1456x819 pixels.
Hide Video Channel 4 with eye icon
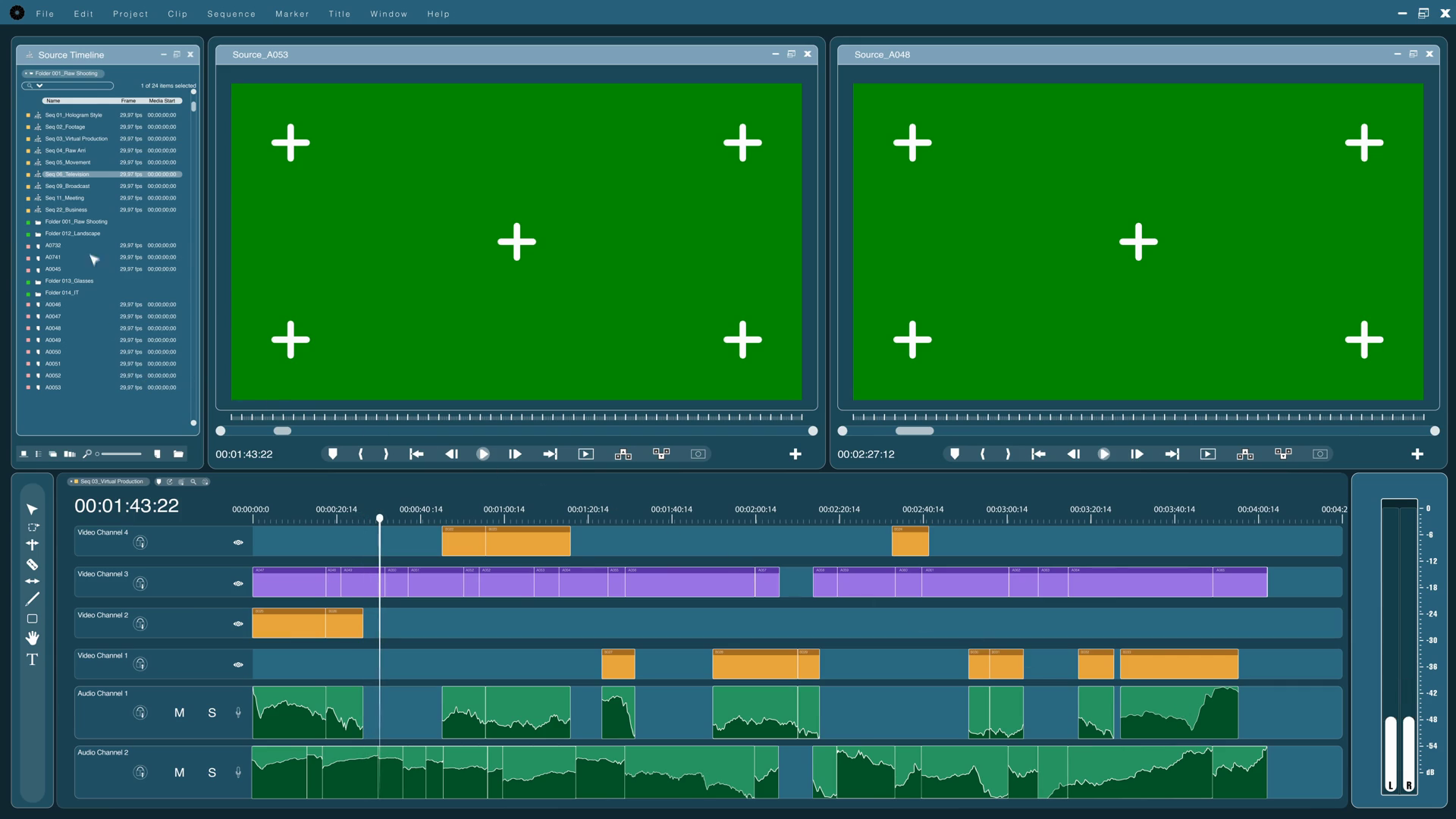click(238, 542)
